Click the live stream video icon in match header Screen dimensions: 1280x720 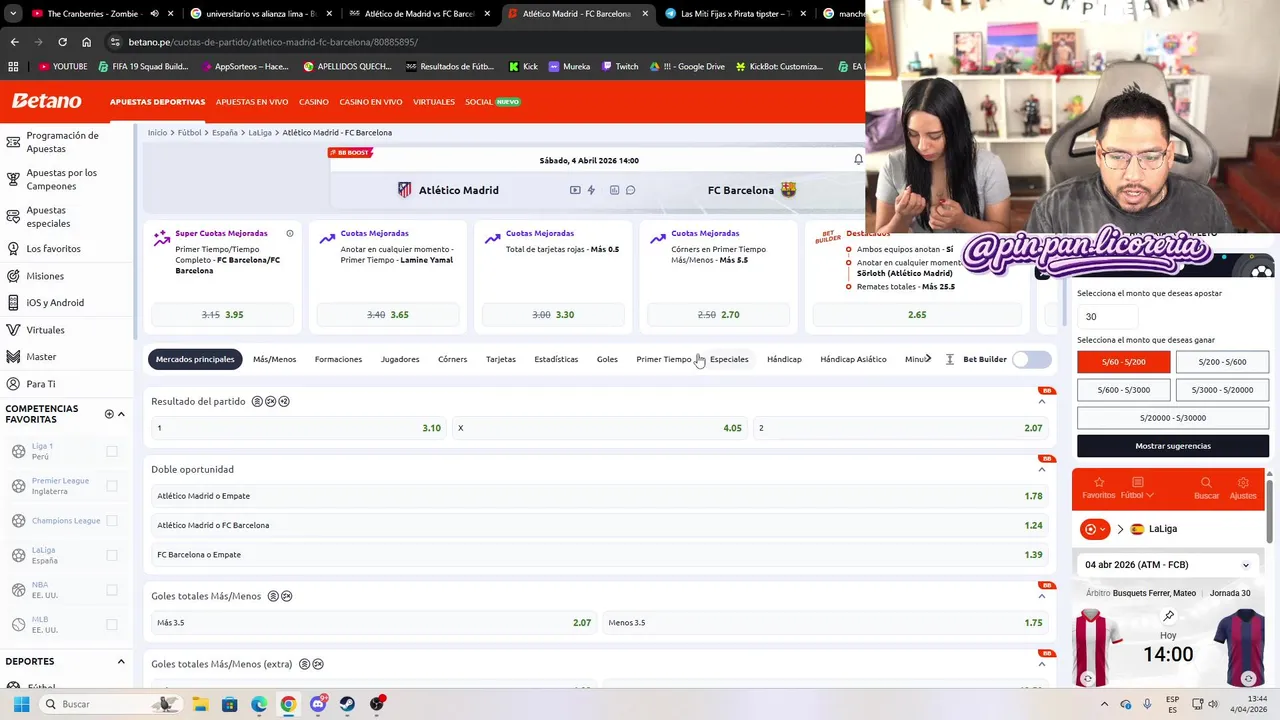click(x=575, y=190)
